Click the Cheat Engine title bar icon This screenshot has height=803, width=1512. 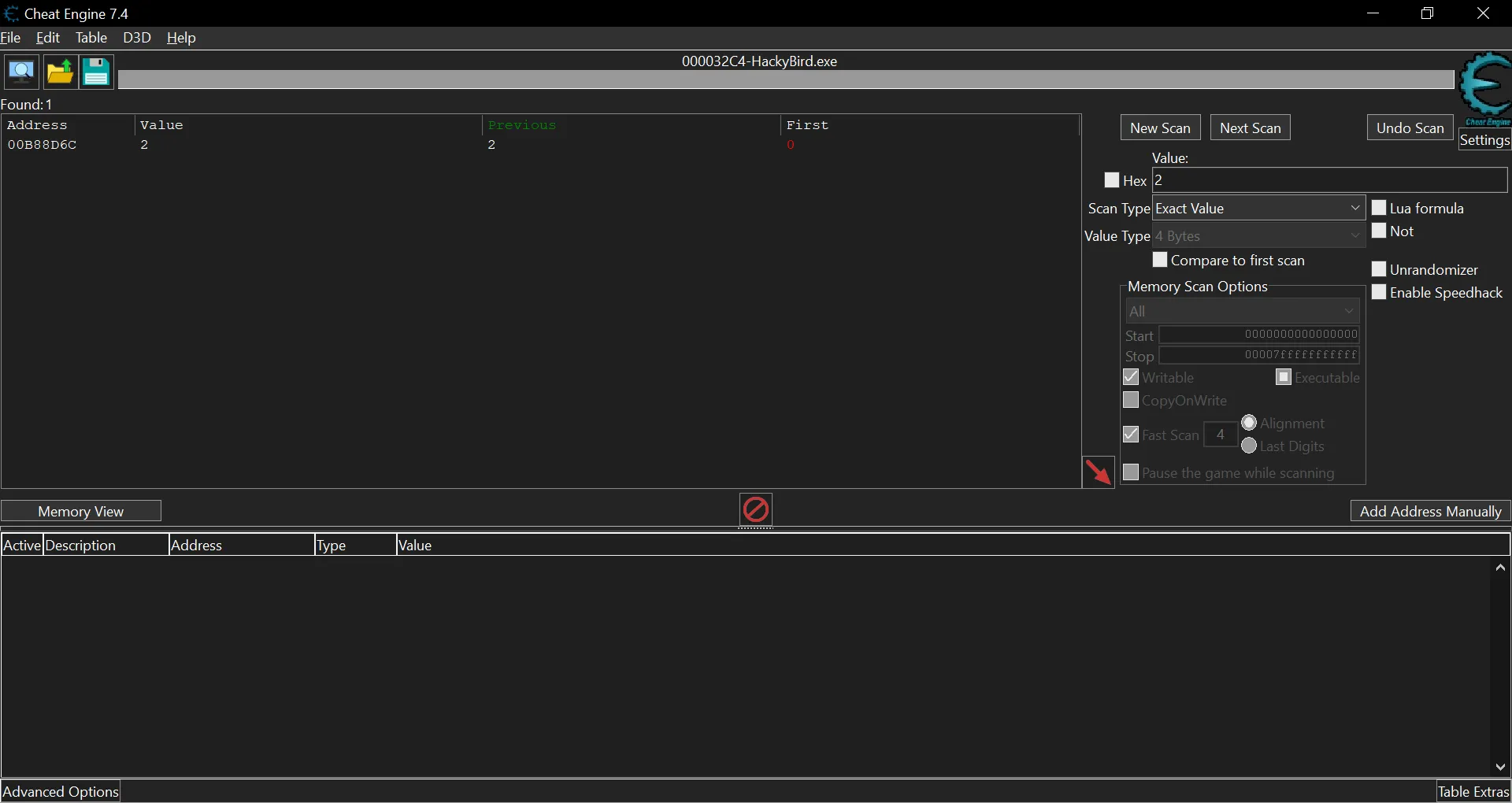[x=11, y=13]
